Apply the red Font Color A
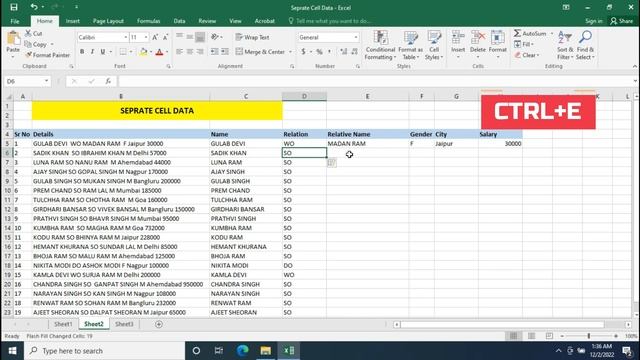 (160, 52)
